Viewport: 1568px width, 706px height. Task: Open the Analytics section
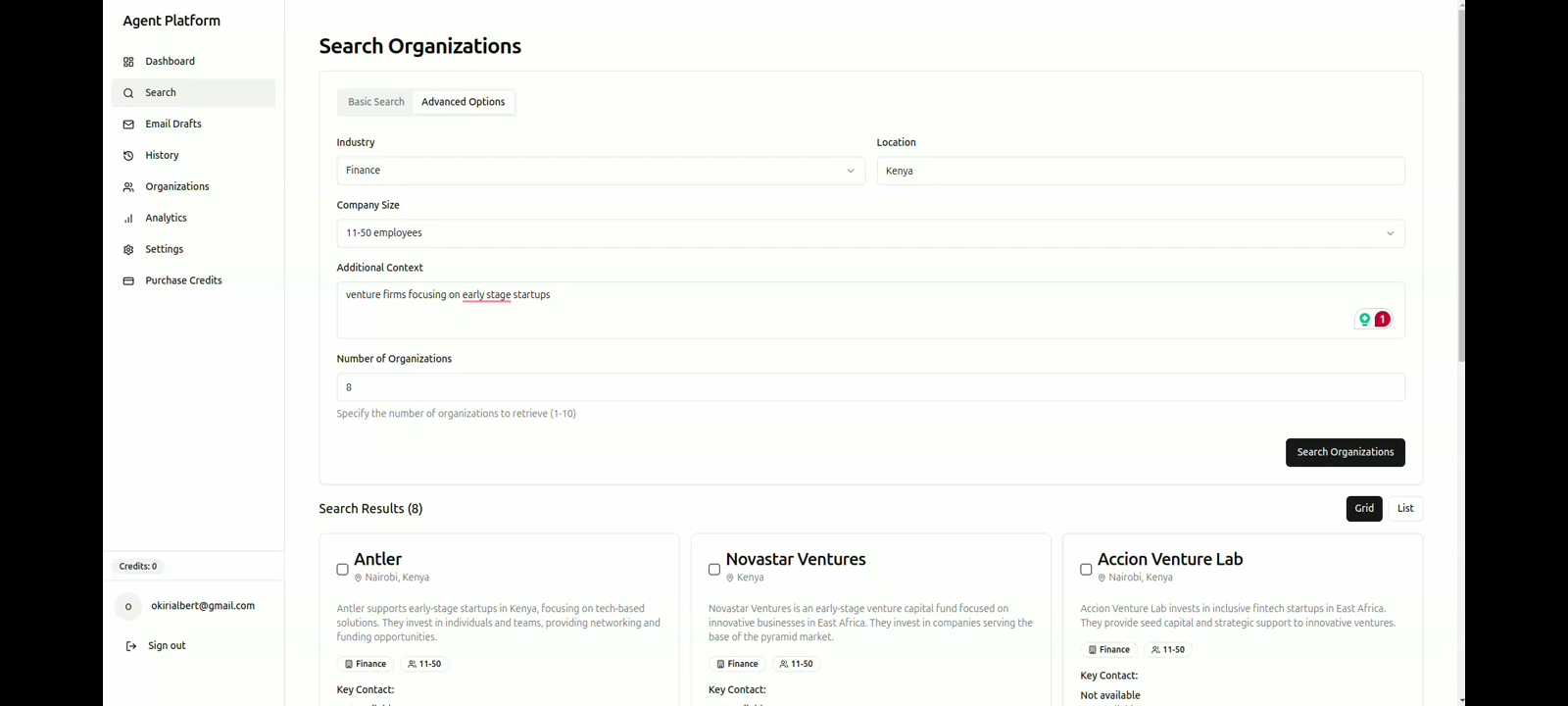coord(193,219)
